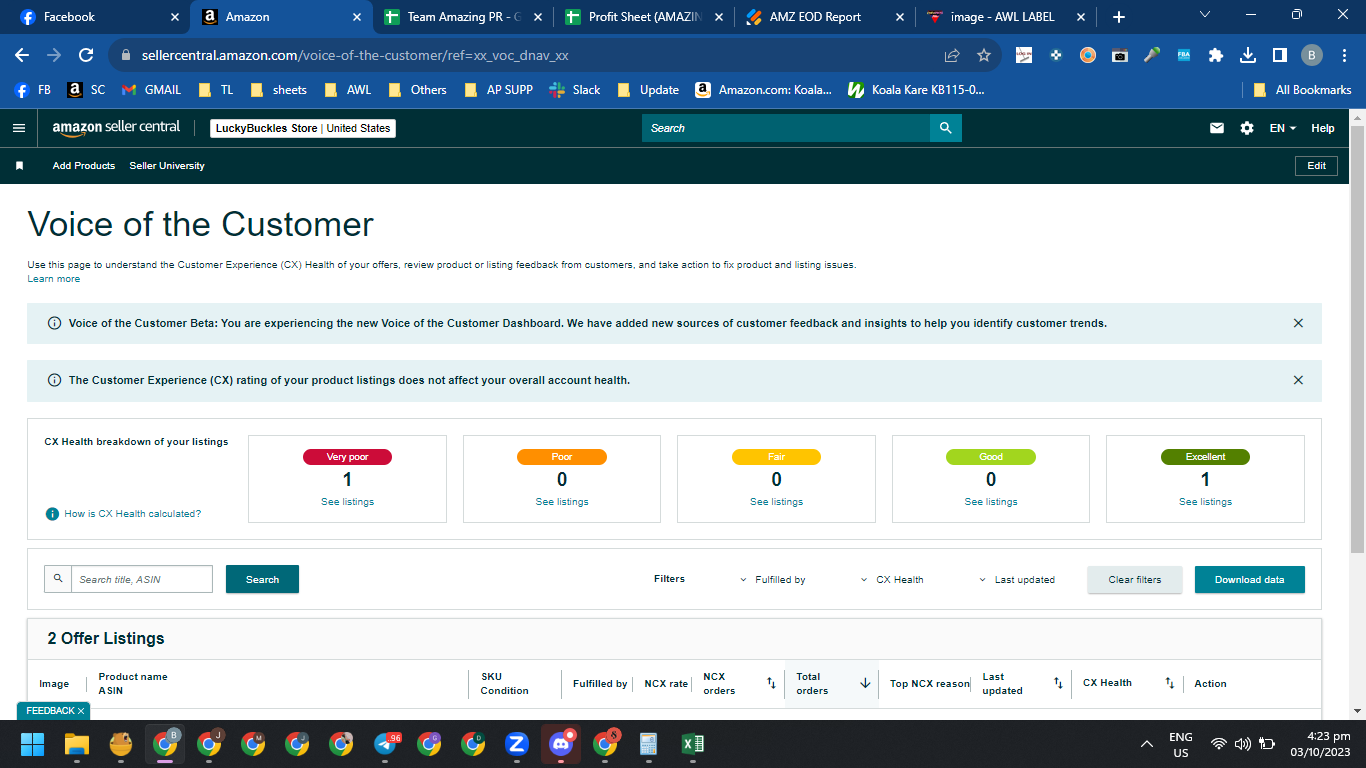Open the LuckyBuckles Store account switcher
Viewport: 1366px width, 768px height.
tap(303, 128)
